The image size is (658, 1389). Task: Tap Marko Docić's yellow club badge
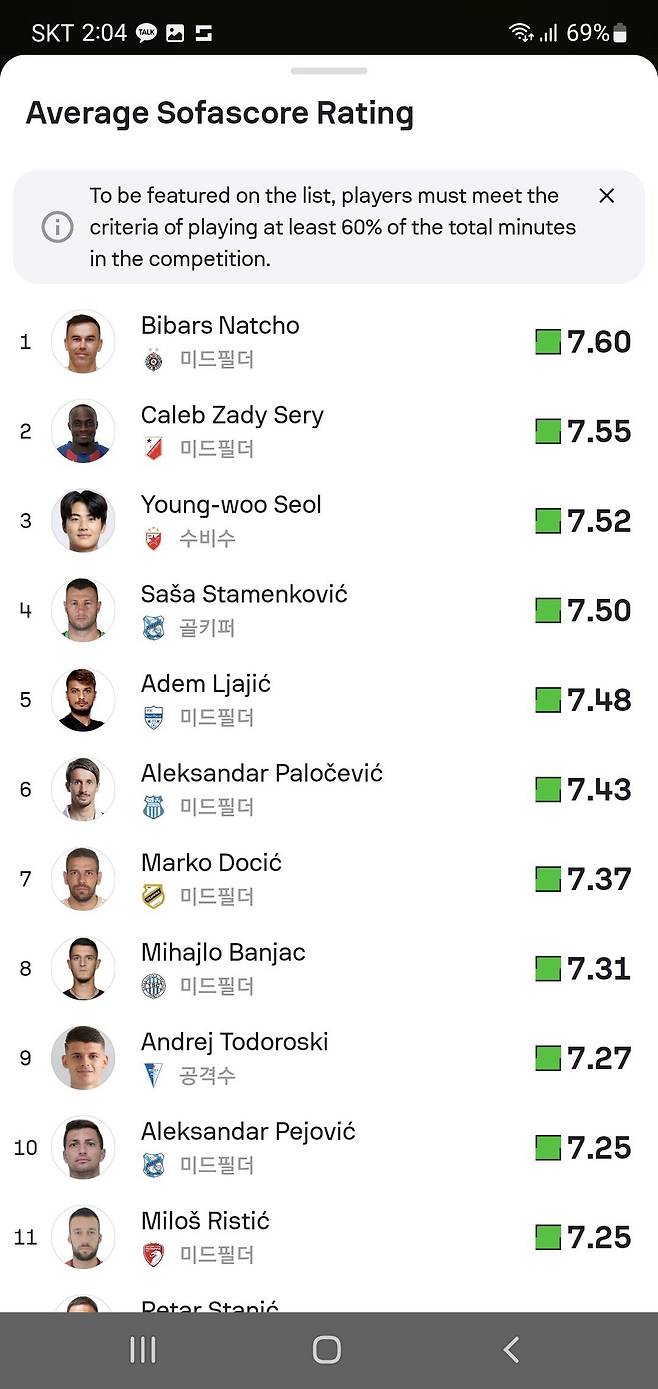153,896
